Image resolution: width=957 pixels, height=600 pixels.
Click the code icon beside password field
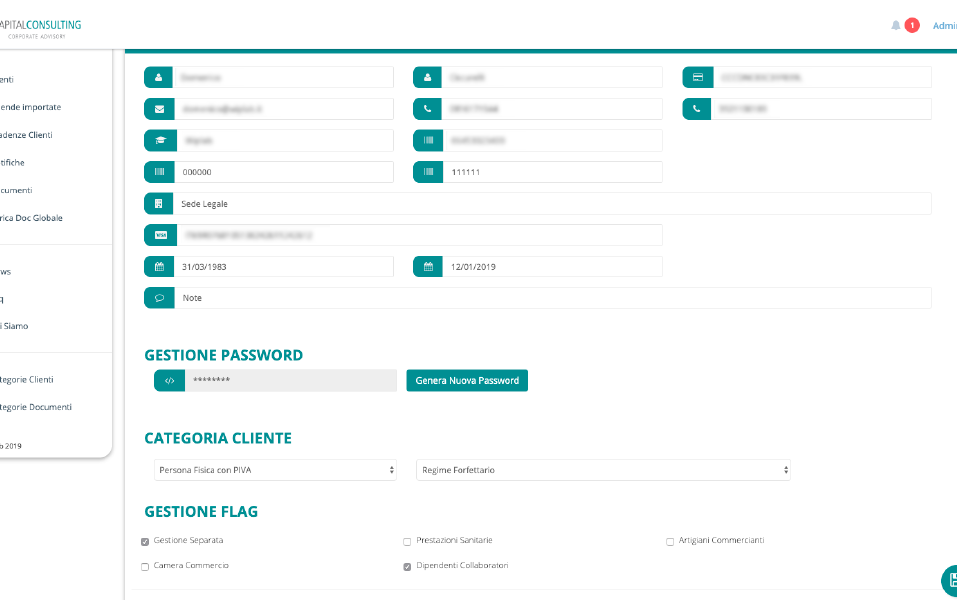[x=170, y=381]
